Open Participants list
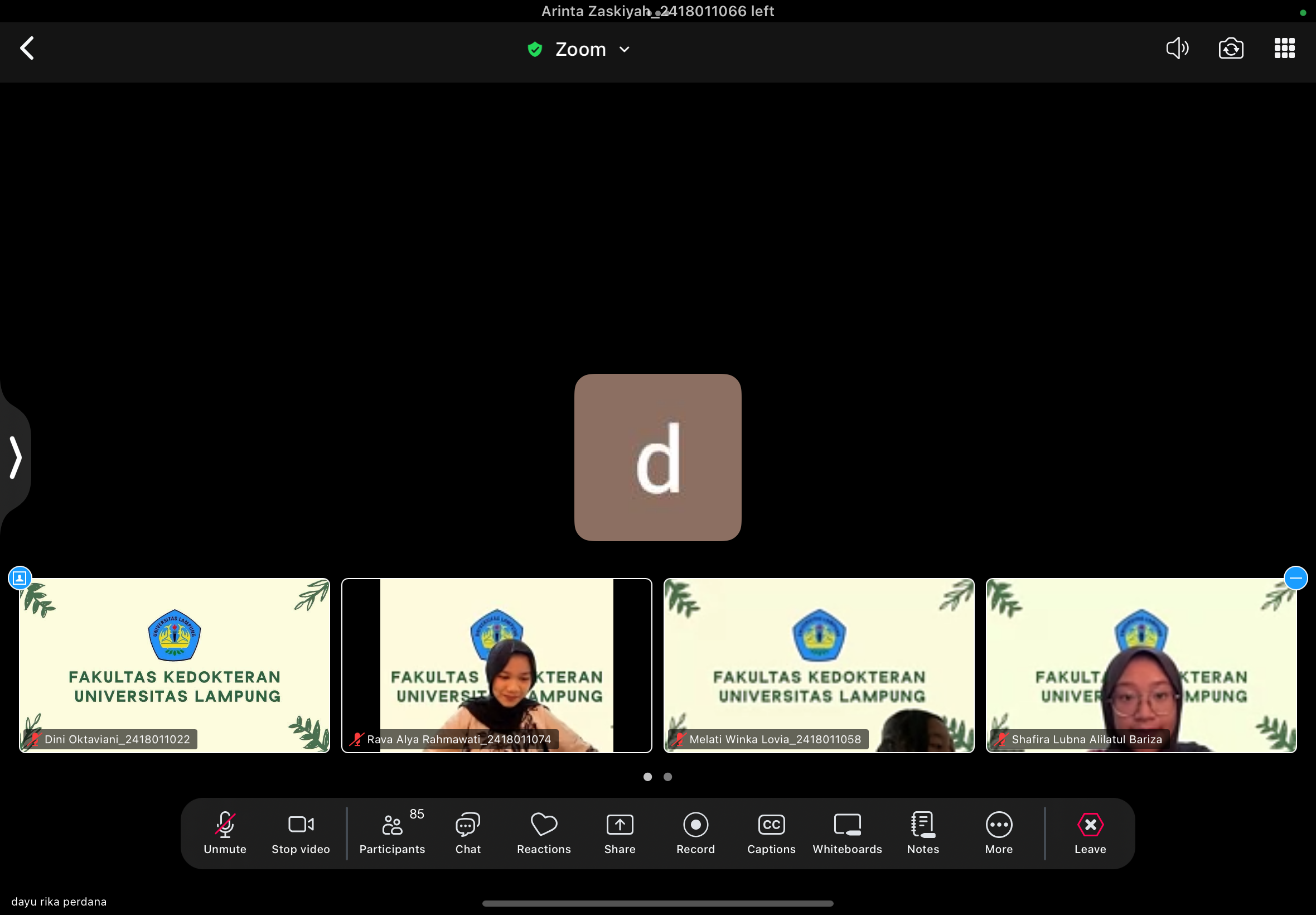 coord(393,833)
